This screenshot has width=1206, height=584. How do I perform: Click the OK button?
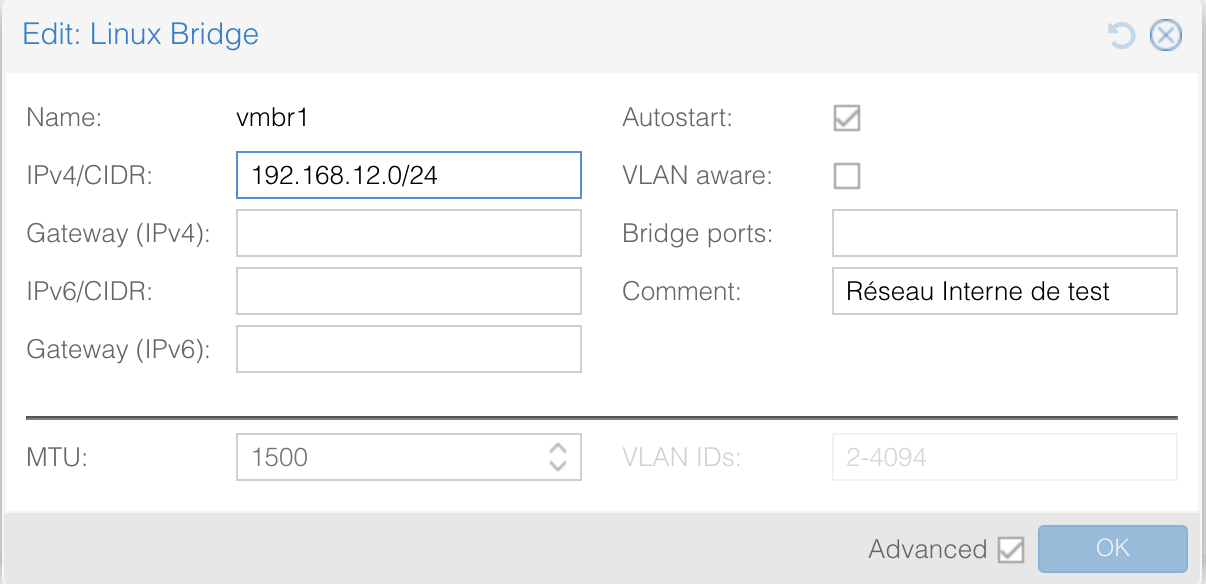tap(1112, 548)
